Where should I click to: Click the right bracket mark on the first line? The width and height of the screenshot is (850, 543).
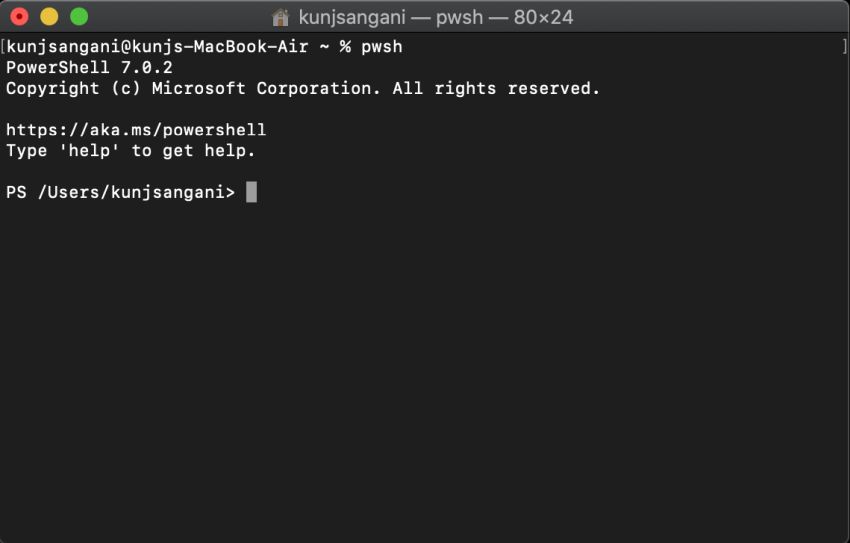tap(845, 47)
